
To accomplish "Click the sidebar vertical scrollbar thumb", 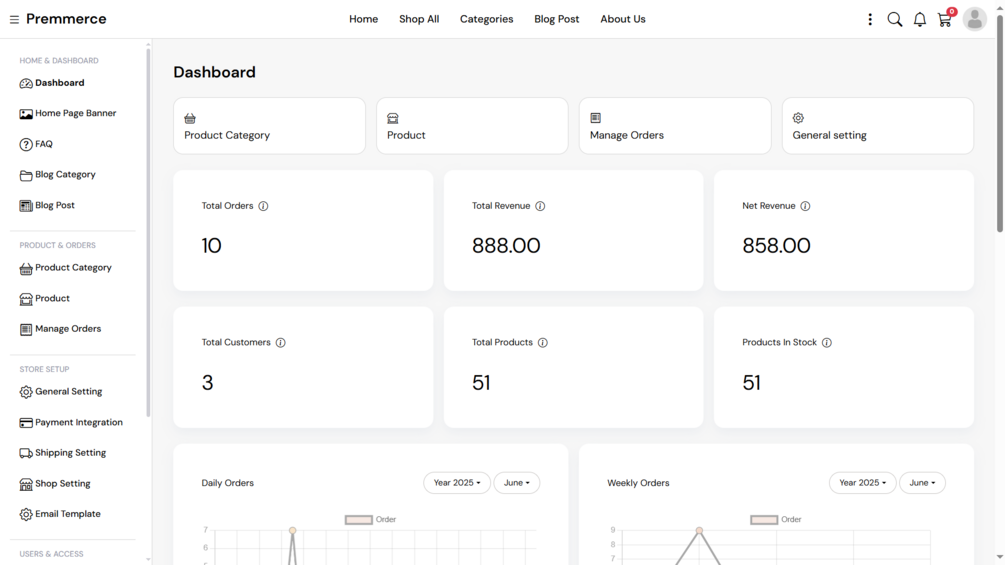I will click(x=148, y=232).
